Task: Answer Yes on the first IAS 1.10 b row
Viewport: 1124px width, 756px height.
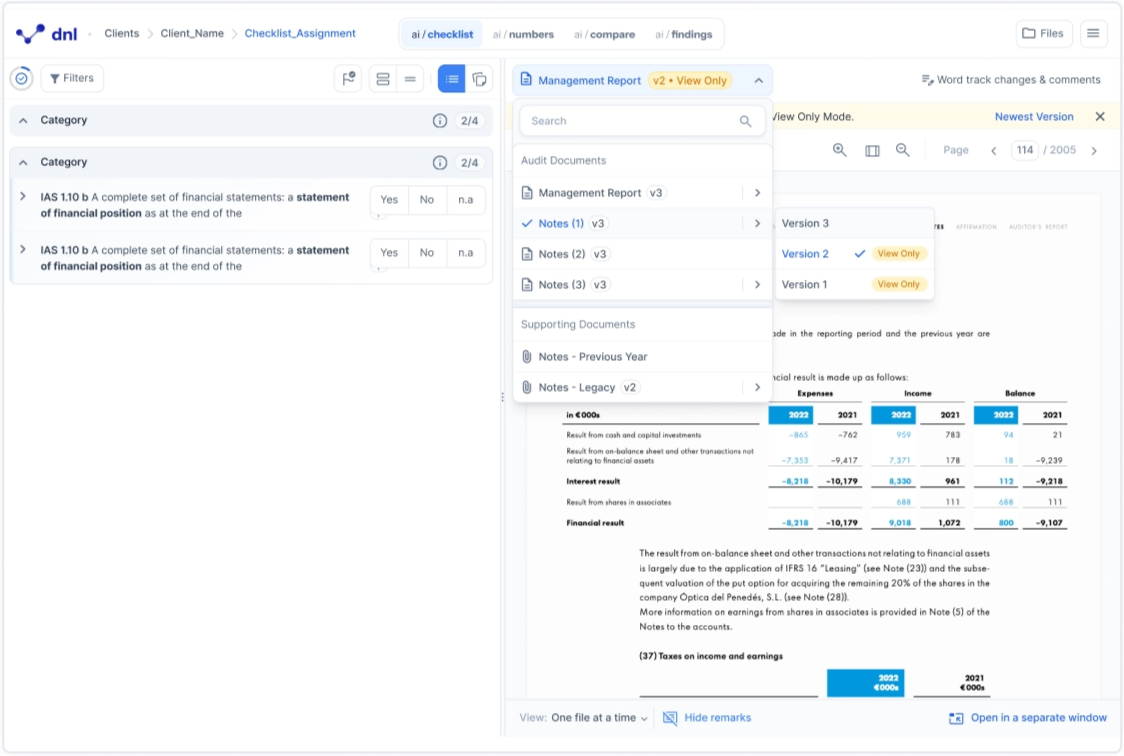Action: [389, 200]
